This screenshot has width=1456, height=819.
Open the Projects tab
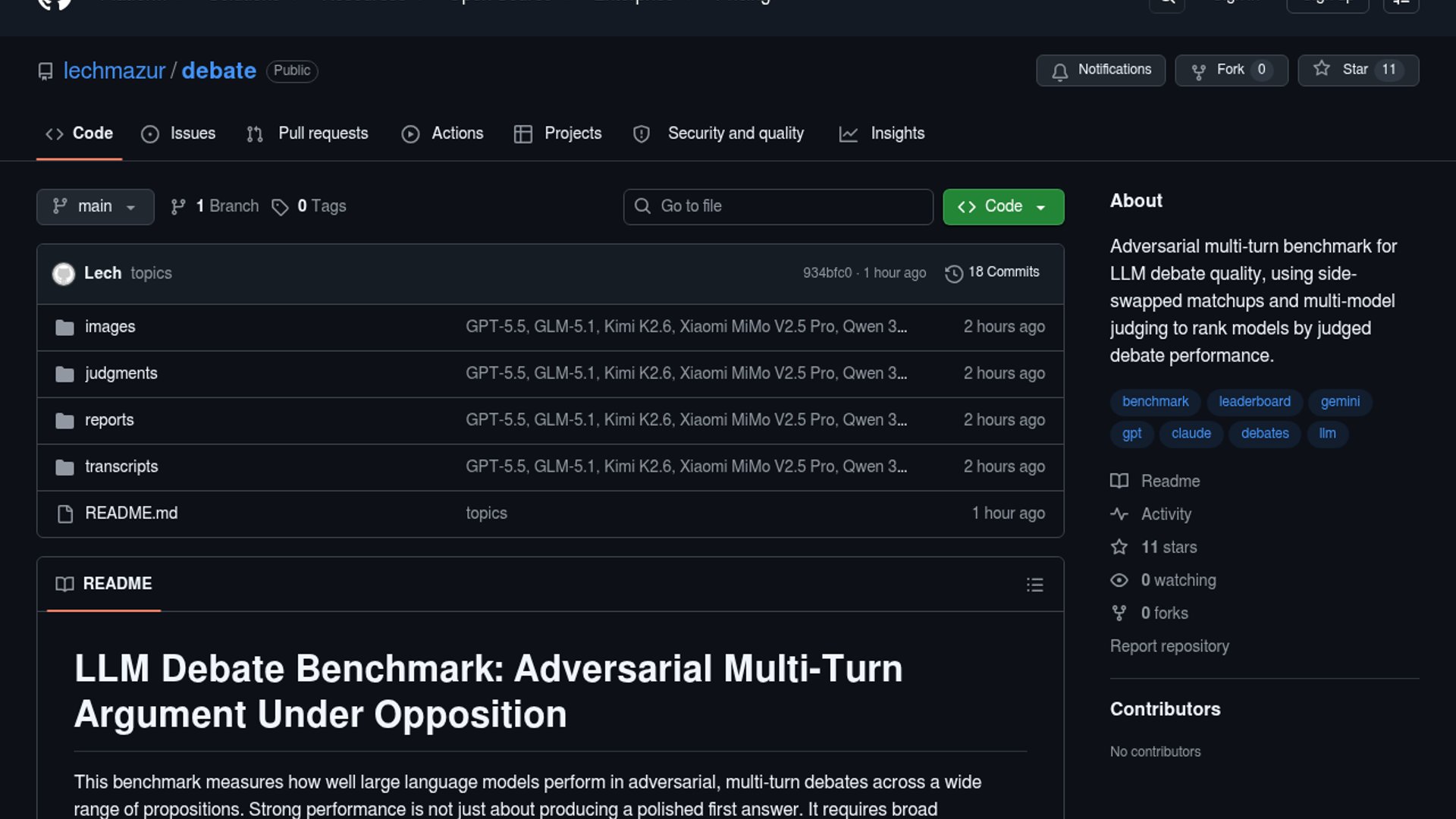(557, 133)
